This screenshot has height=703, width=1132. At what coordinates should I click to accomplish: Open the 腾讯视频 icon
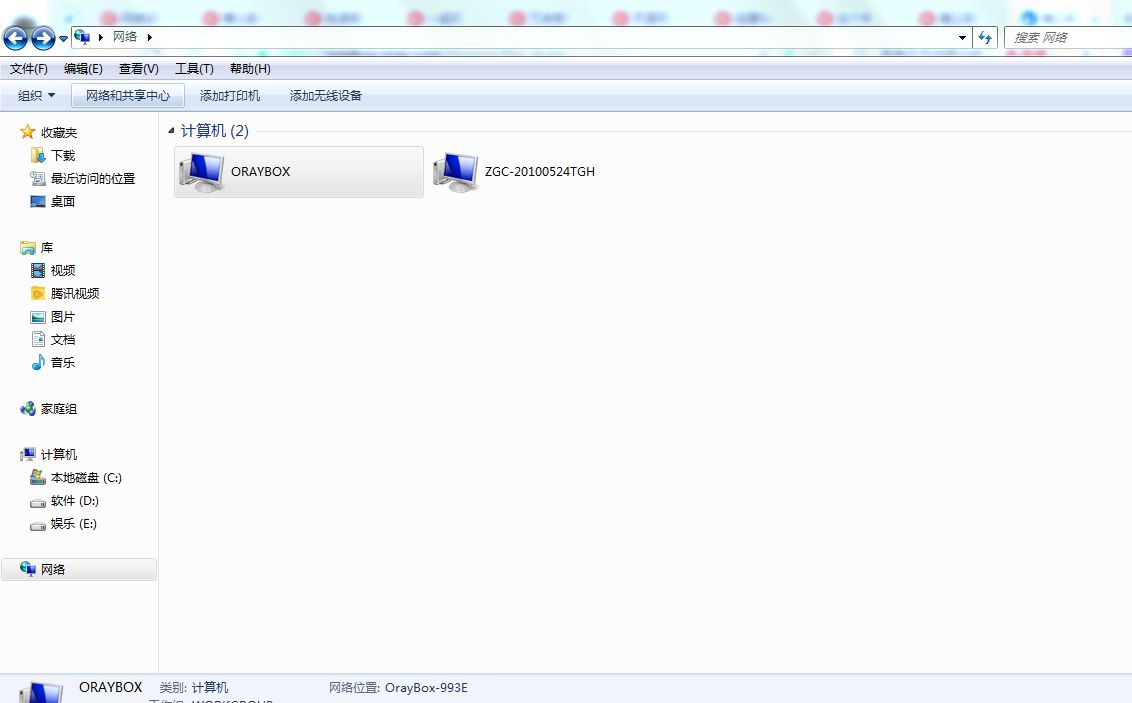tap(38, 293)
